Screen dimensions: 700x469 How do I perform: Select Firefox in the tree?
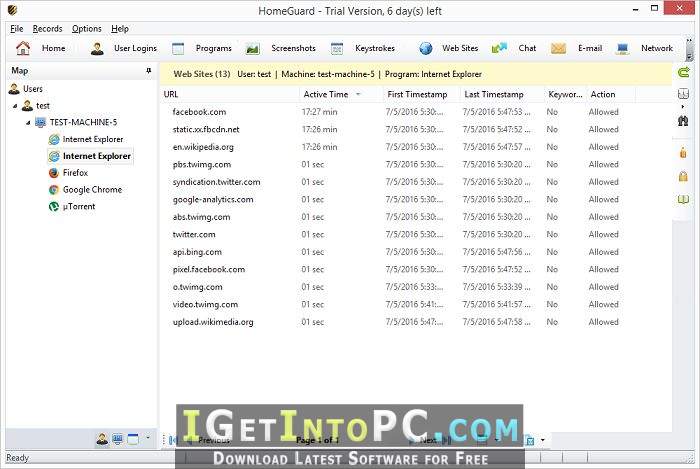pyautogui.click(x=68, y=173)
